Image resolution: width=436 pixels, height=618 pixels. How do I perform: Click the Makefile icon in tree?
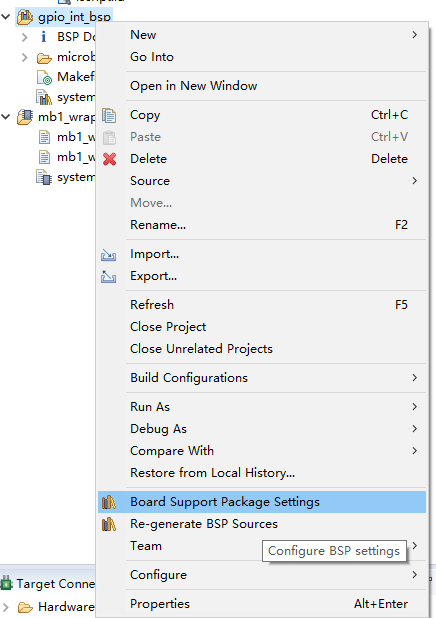coord(44,77)
